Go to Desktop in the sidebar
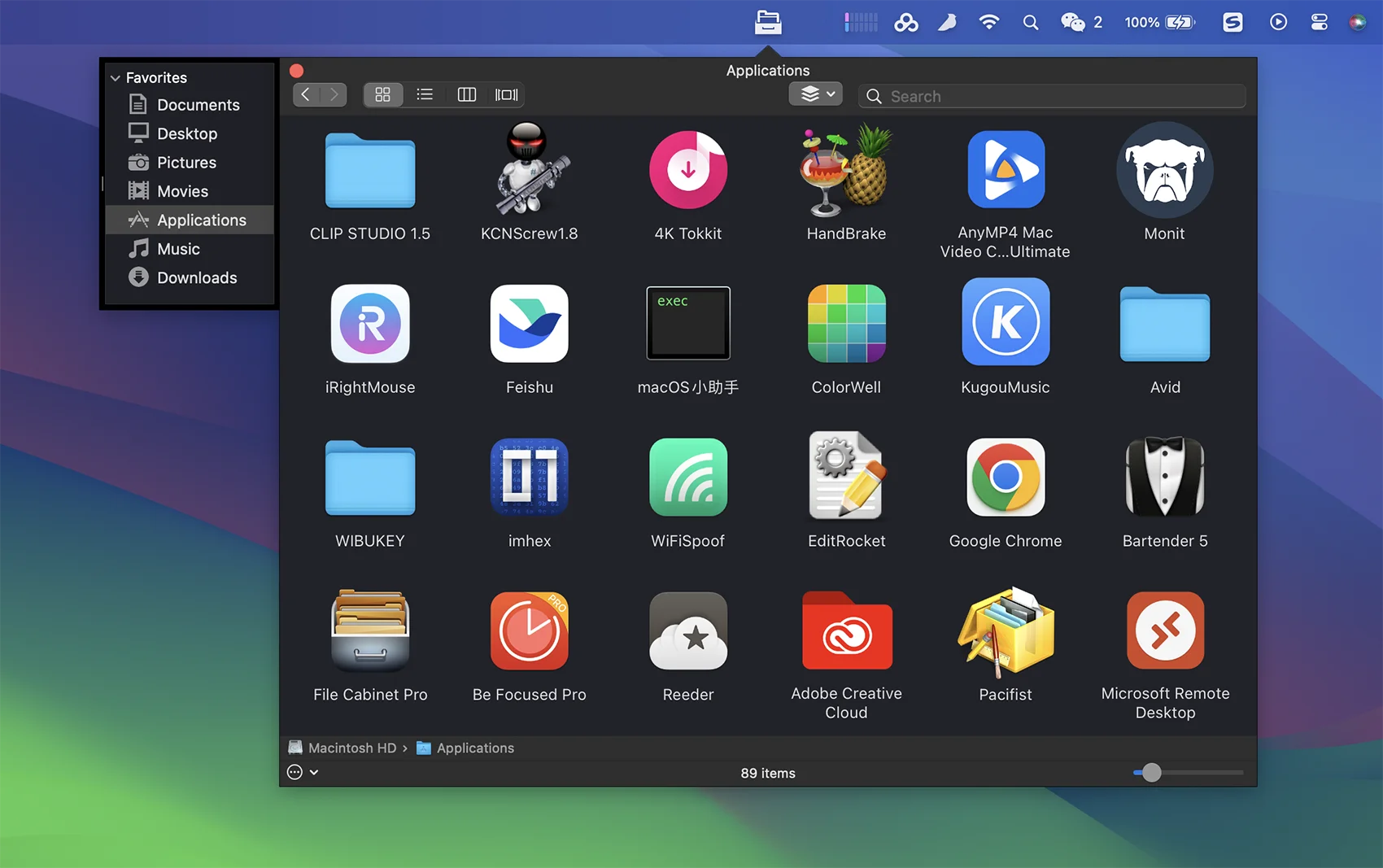 (190, 133)
